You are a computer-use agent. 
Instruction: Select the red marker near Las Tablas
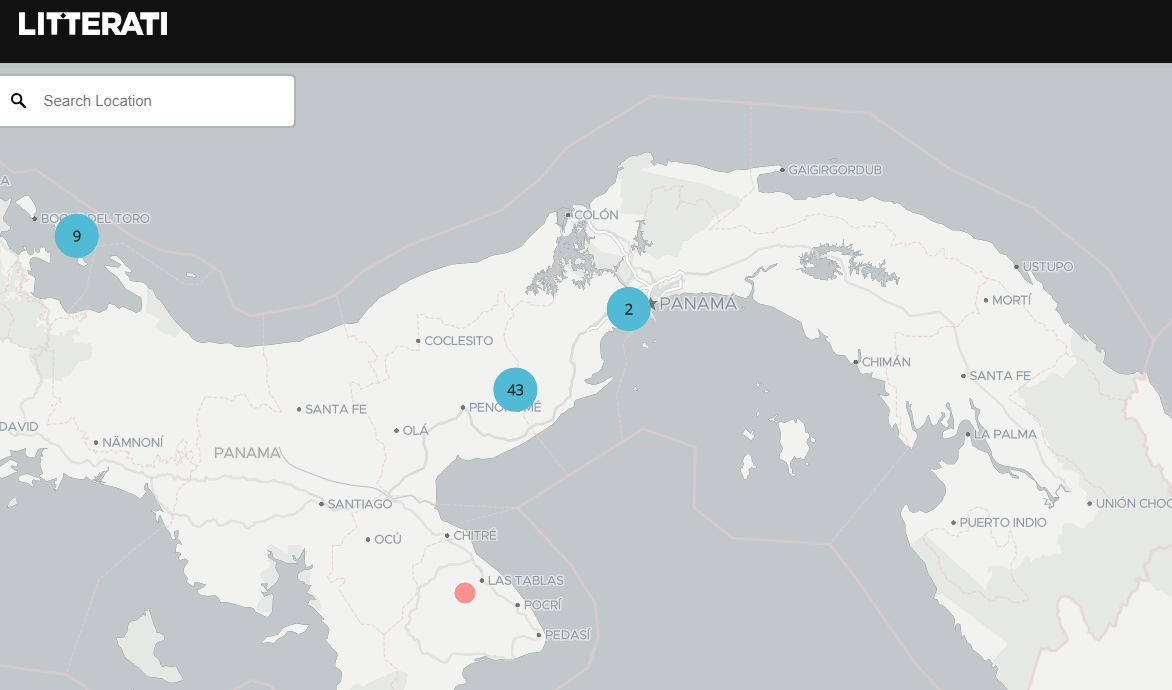point(464,593)
